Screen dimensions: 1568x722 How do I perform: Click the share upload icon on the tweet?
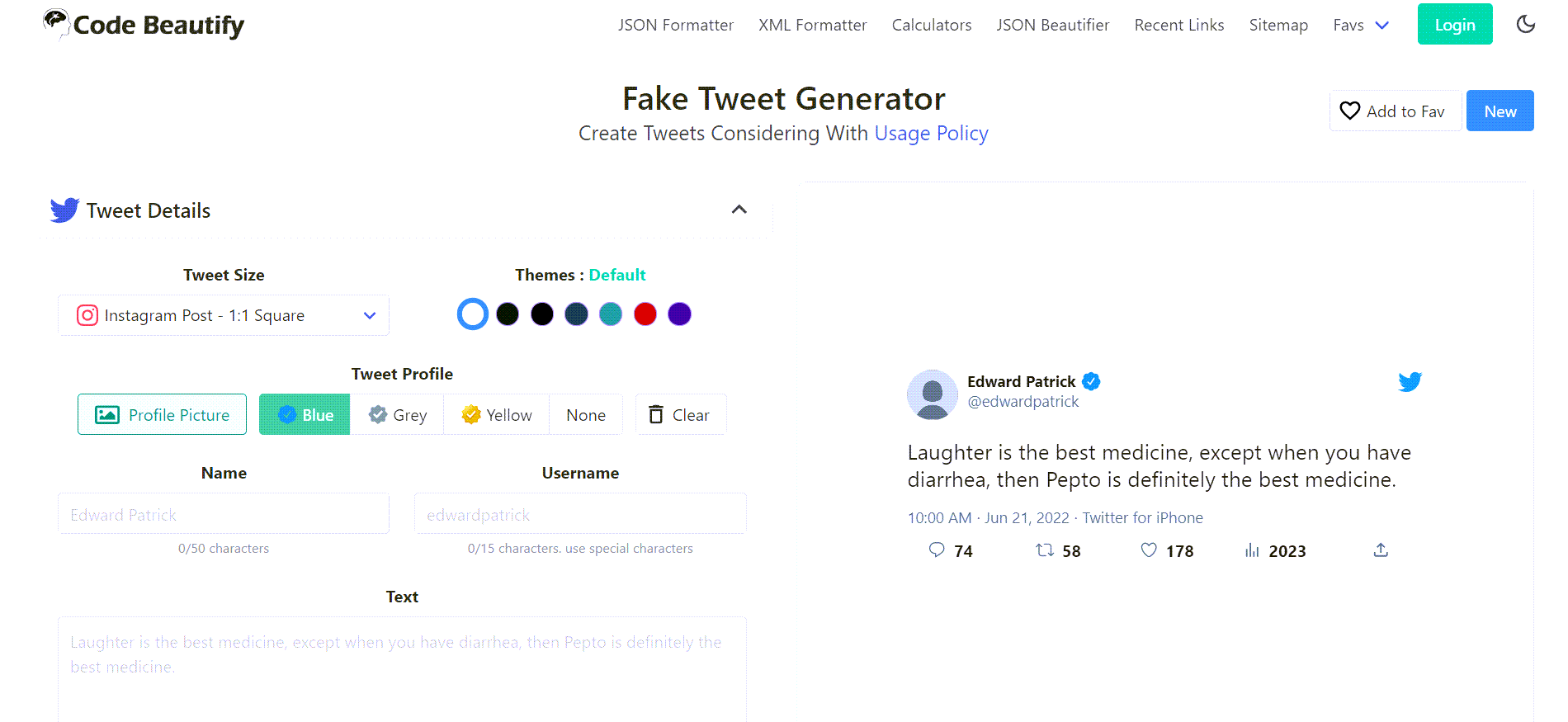[1381, 550]
